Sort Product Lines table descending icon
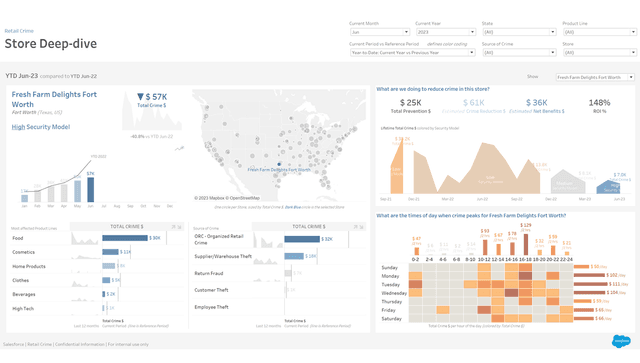 [x=179, y=227]
